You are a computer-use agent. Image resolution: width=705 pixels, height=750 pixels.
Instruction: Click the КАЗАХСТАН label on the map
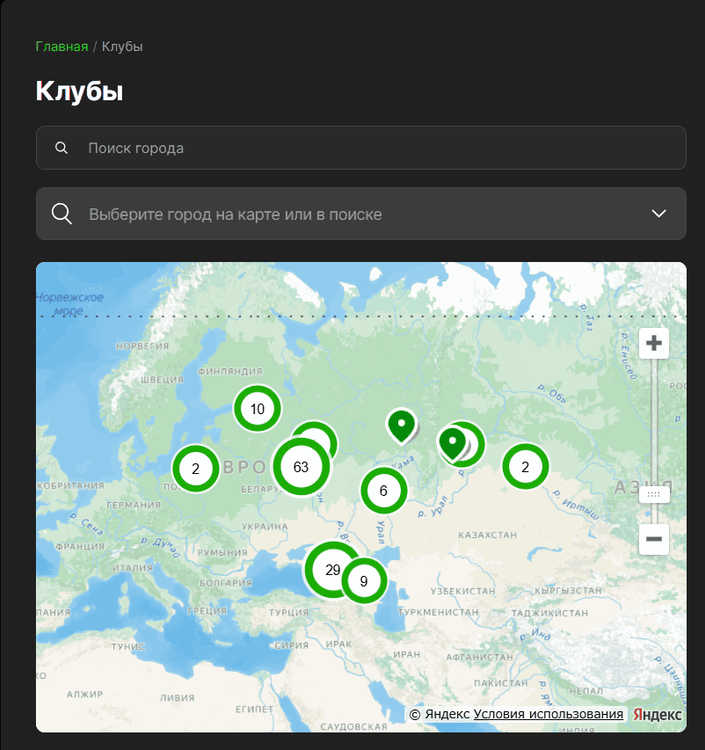[487, 535]
